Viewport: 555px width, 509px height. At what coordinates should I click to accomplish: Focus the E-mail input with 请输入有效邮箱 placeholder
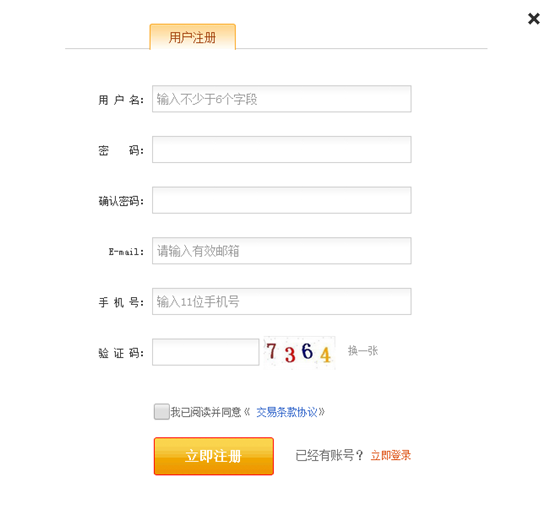[x=281, y=251]
